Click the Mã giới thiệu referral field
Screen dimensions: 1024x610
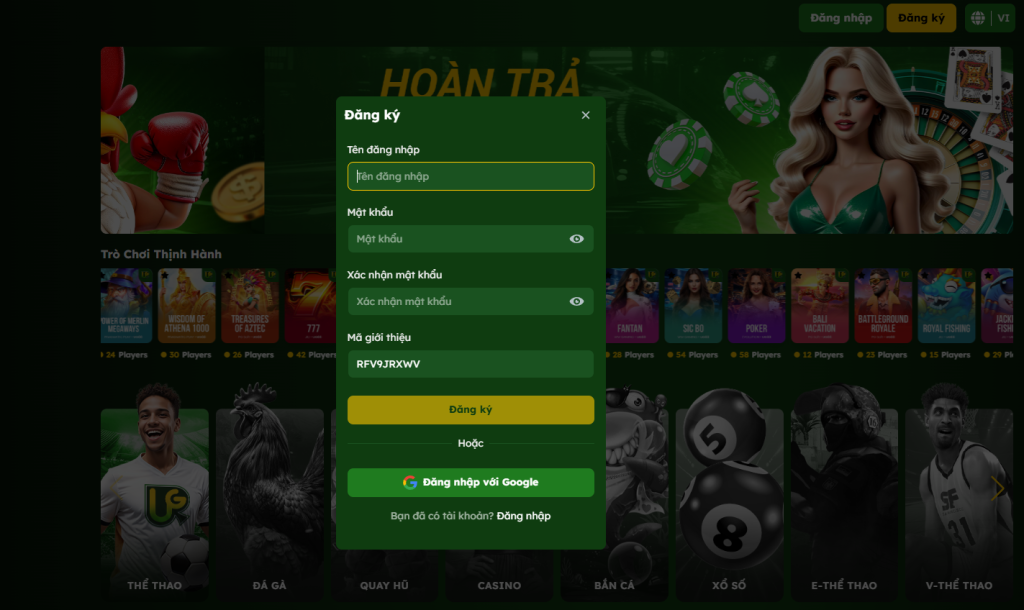coord(470,364)
